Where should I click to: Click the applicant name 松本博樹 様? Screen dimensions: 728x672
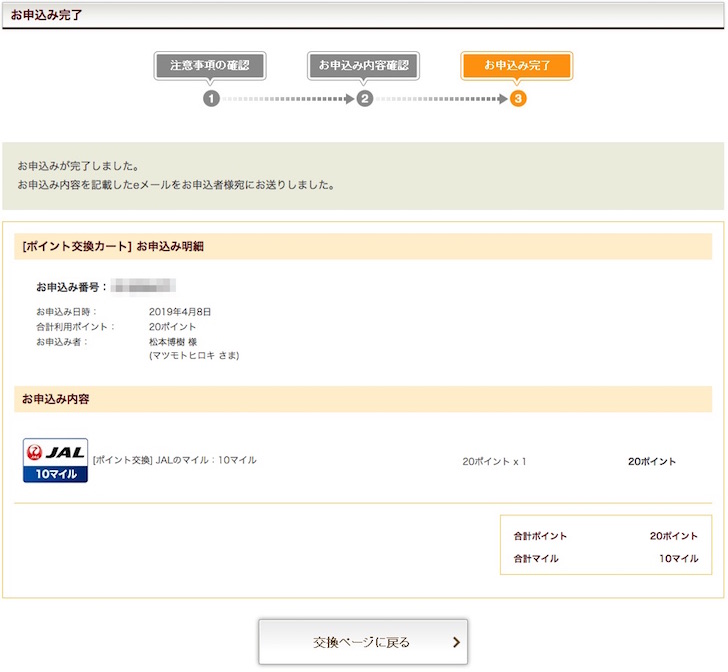[173, 342]
